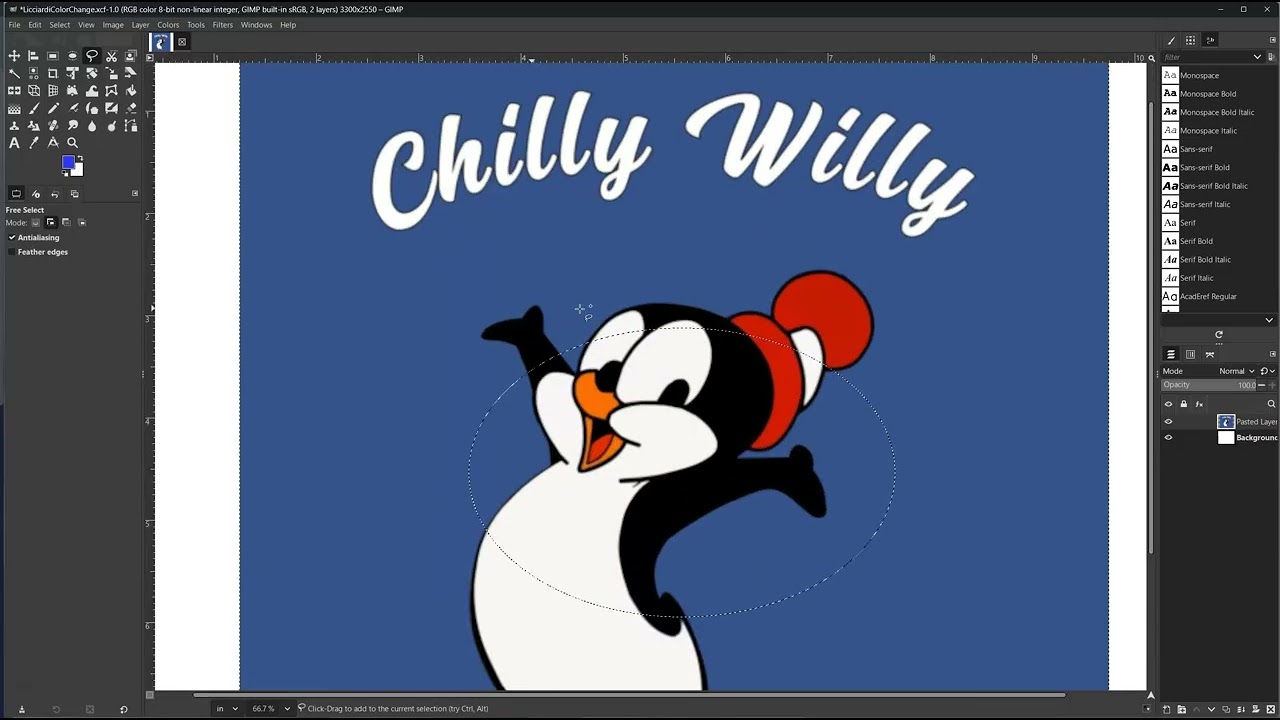This screenshot has height=720, width=1280.
Task: Enable Feather edges checkbox
Action: pyautogui.click(x=12, y=252)
